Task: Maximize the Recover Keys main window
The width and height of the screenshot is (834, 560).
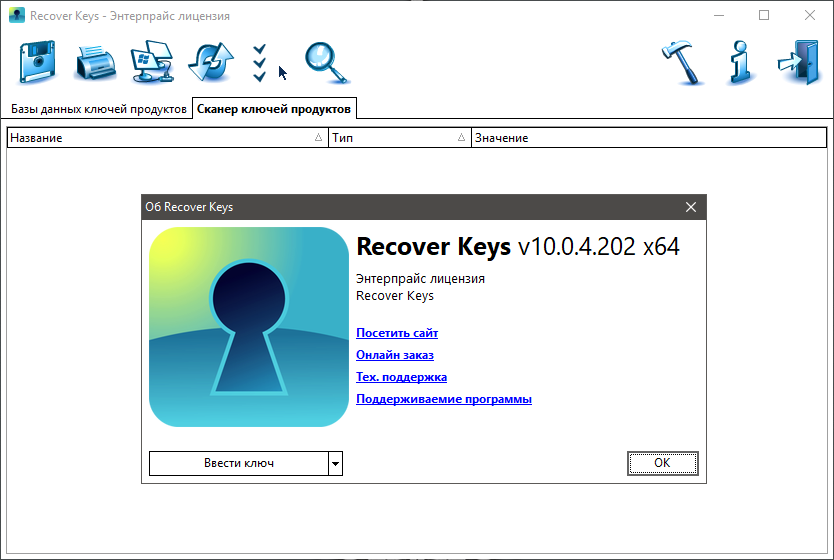Action: pos(764,15)
